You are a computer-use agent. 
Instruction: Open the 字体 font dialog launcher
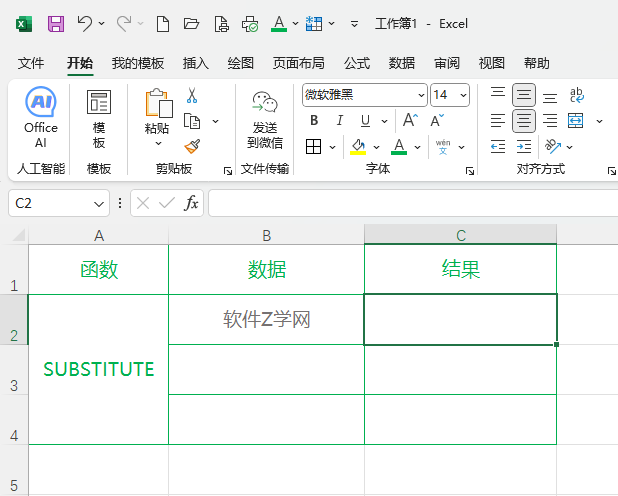point(470,171)
